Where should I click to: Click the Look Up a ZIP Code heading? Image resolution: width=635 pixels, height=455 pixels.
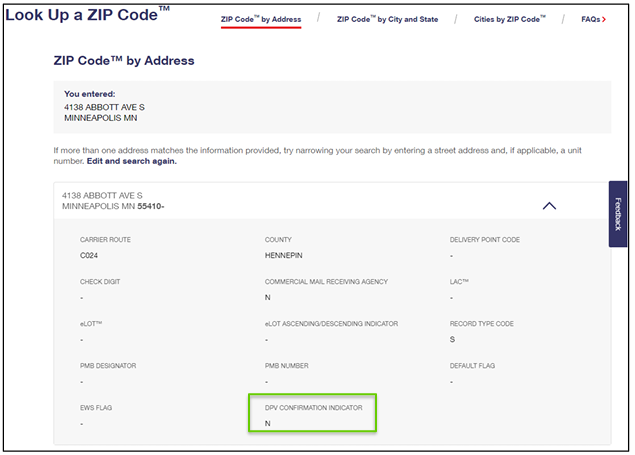click(87, 14)
